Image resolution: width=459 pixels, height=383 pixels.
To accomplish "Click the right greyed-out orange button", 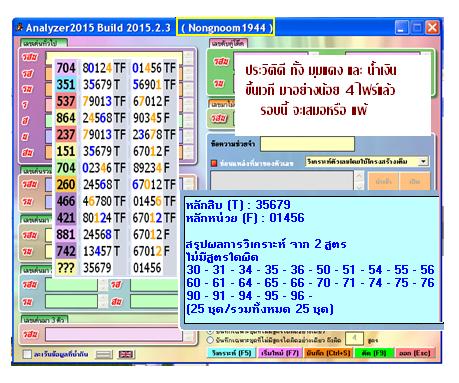I will [x=415, y=181].
